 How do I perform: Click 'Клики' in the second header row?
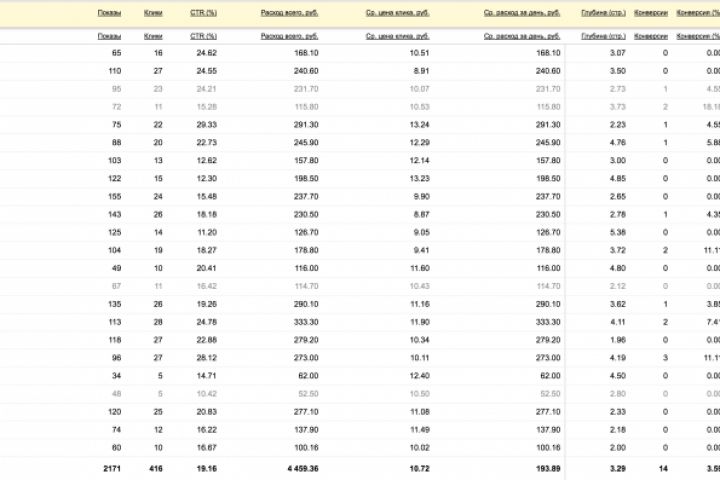pos(154,36)
